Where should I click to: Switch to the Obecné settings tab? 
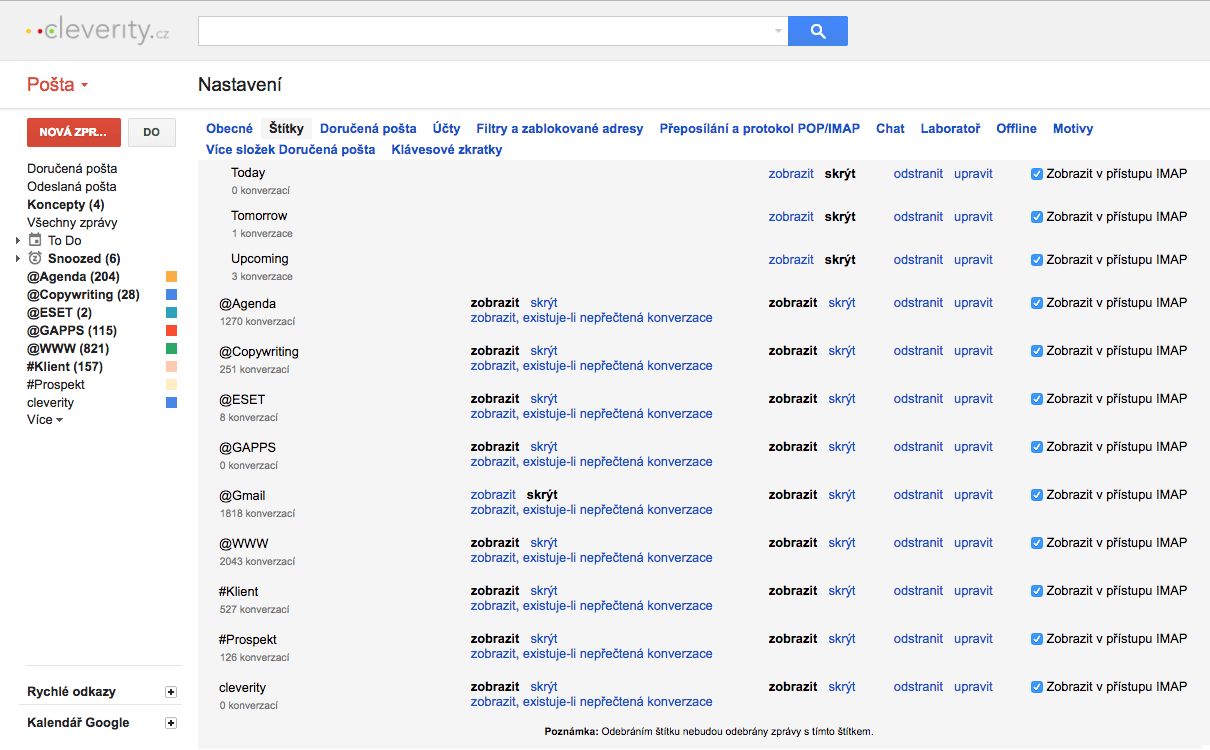click(x=229, y=129)
